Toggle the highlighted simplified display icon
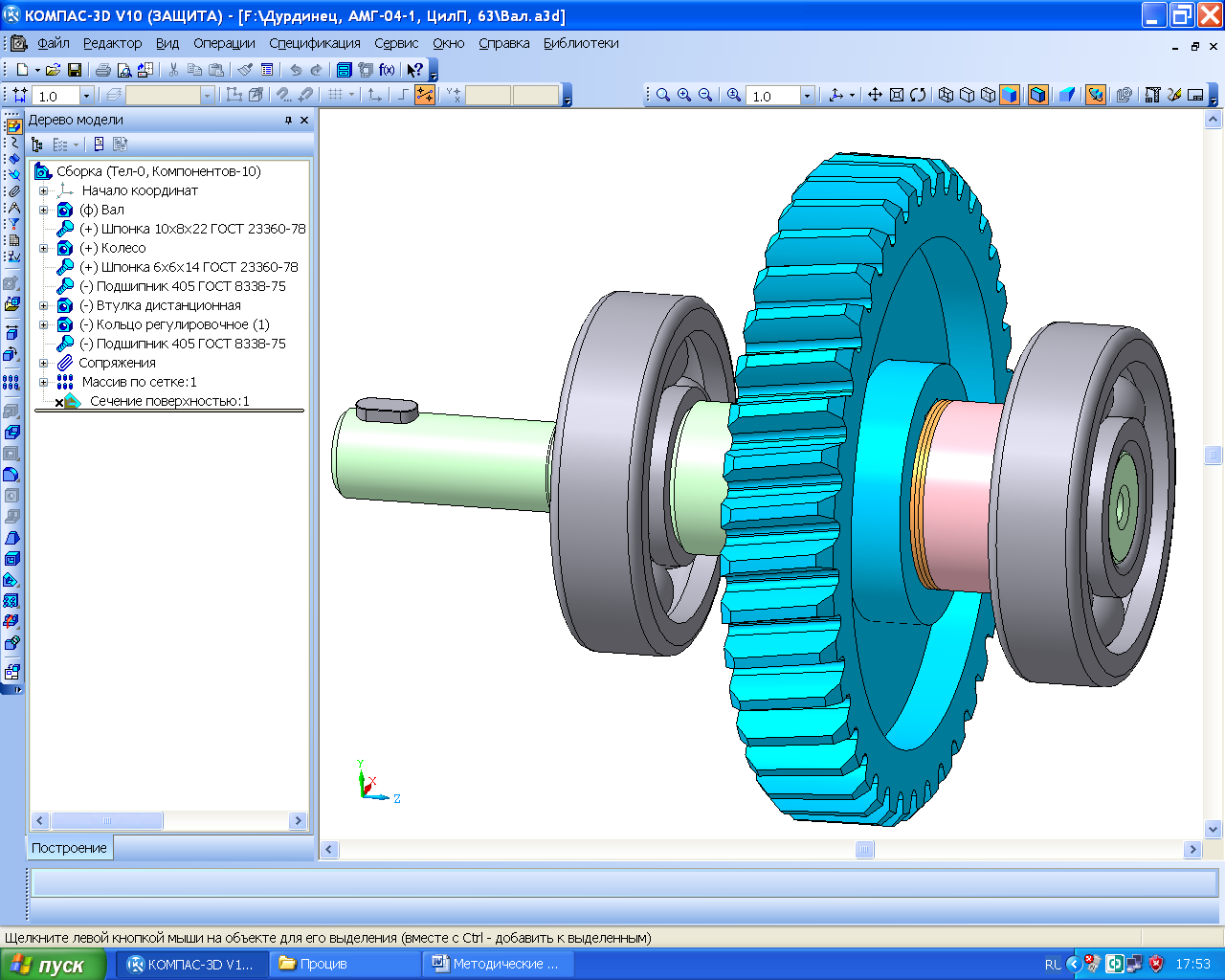The height and width of the screenshot is (980, 1225). tap(1096, 95)
